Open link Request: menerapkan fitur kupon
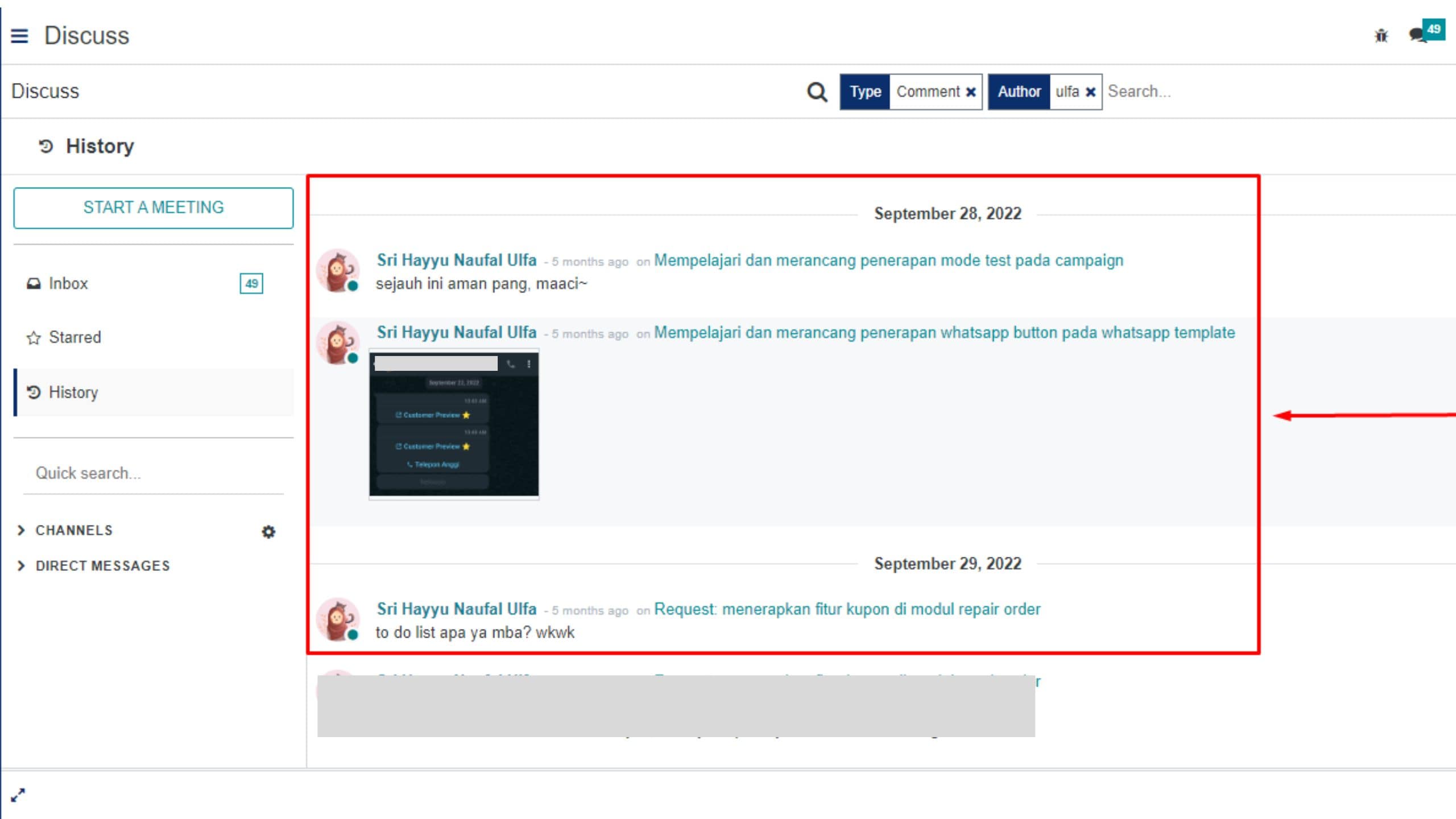 847,609
